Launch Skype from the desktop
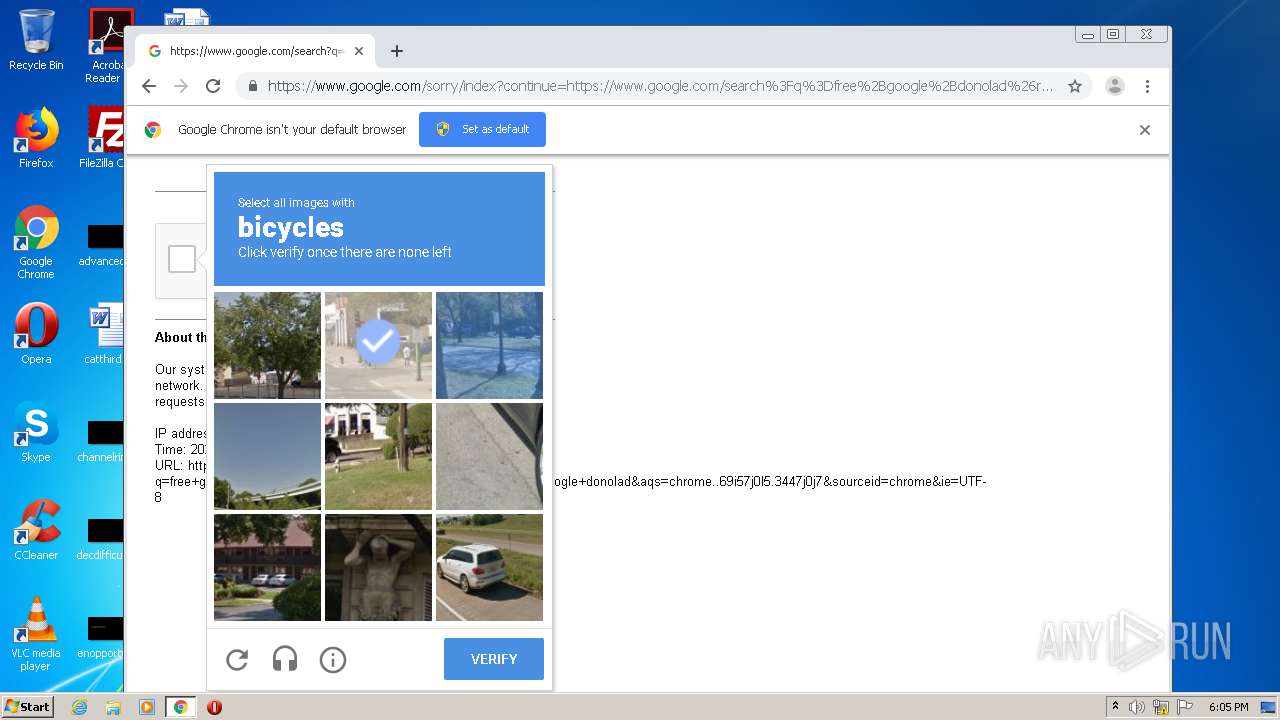This screenshot has width=1280, height=720. (36, 432)
